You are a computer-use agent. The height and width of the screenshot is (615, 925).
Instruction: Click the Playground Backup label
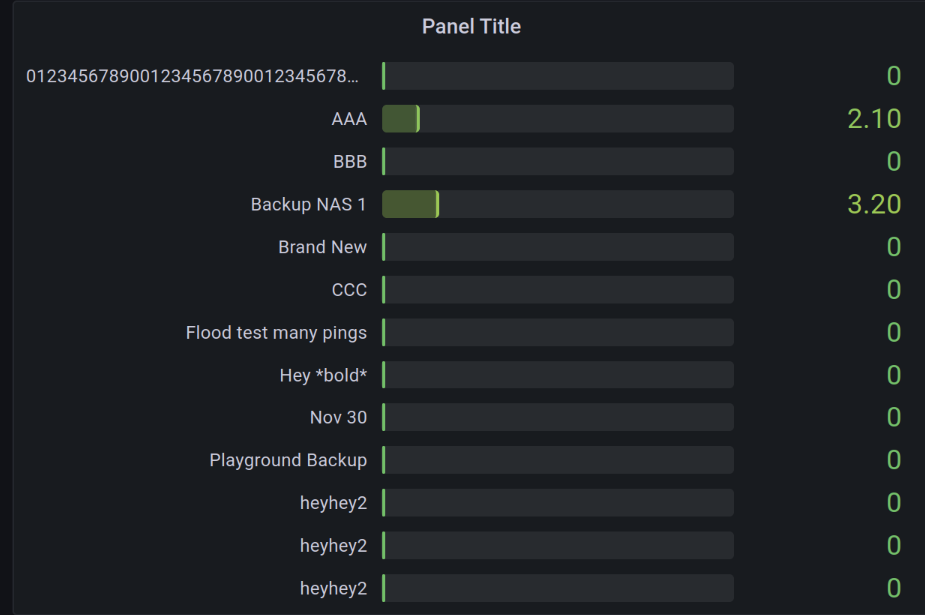click(288, 461)
